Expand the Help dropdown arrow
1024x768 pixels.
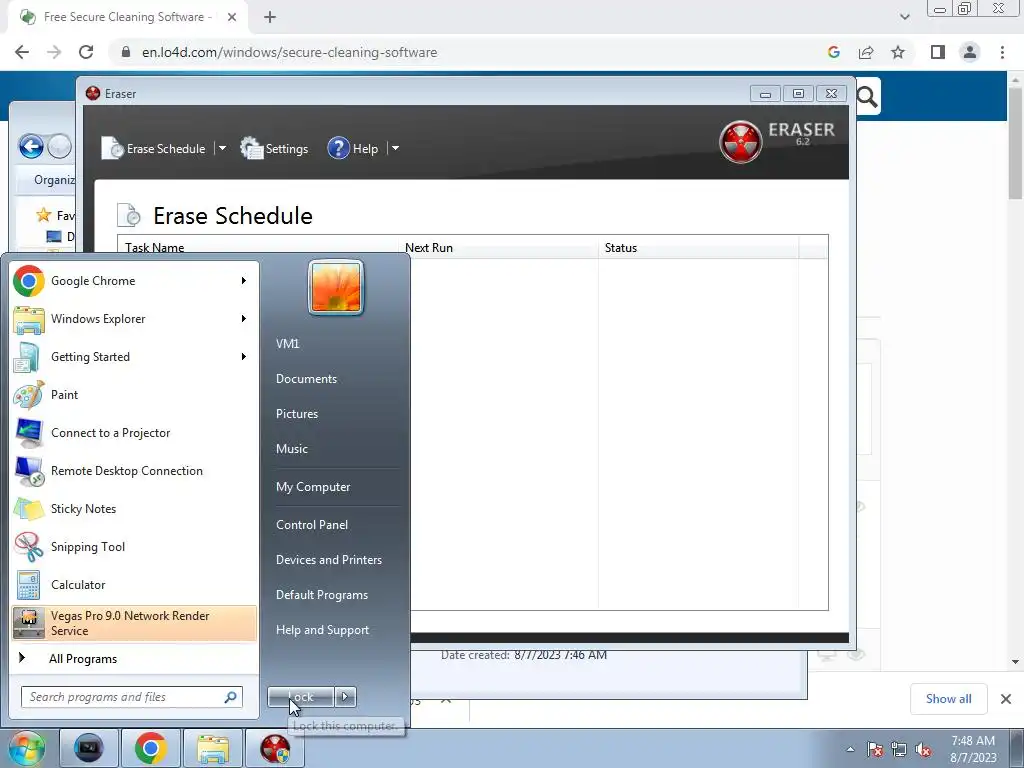[394, 148]
